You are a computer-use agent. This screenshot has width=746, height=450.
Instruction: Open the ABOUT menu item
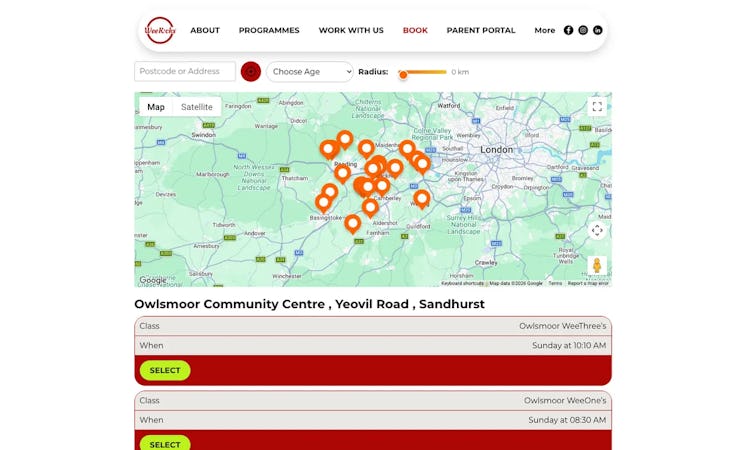pyautogui.click(x=205, y=30)
